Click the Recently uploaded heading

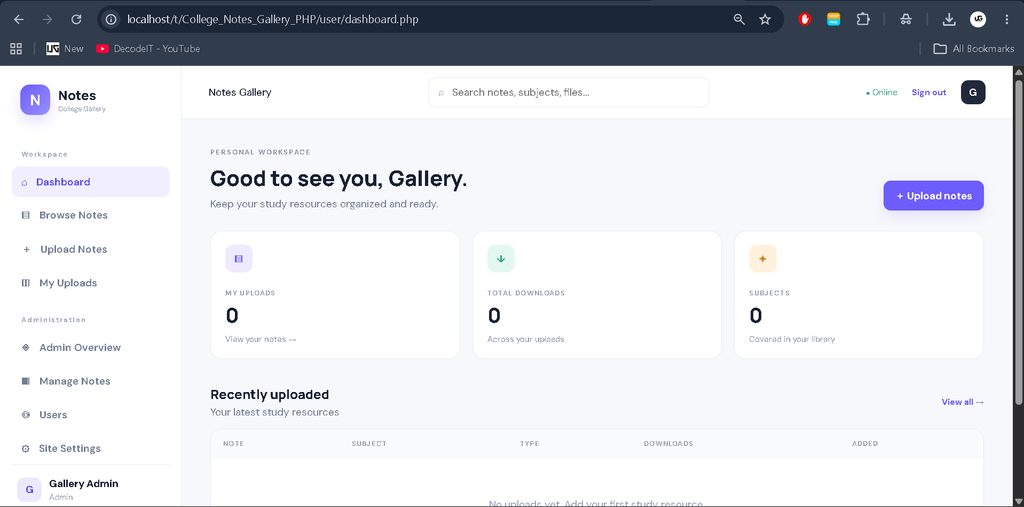tap(270, 395)
